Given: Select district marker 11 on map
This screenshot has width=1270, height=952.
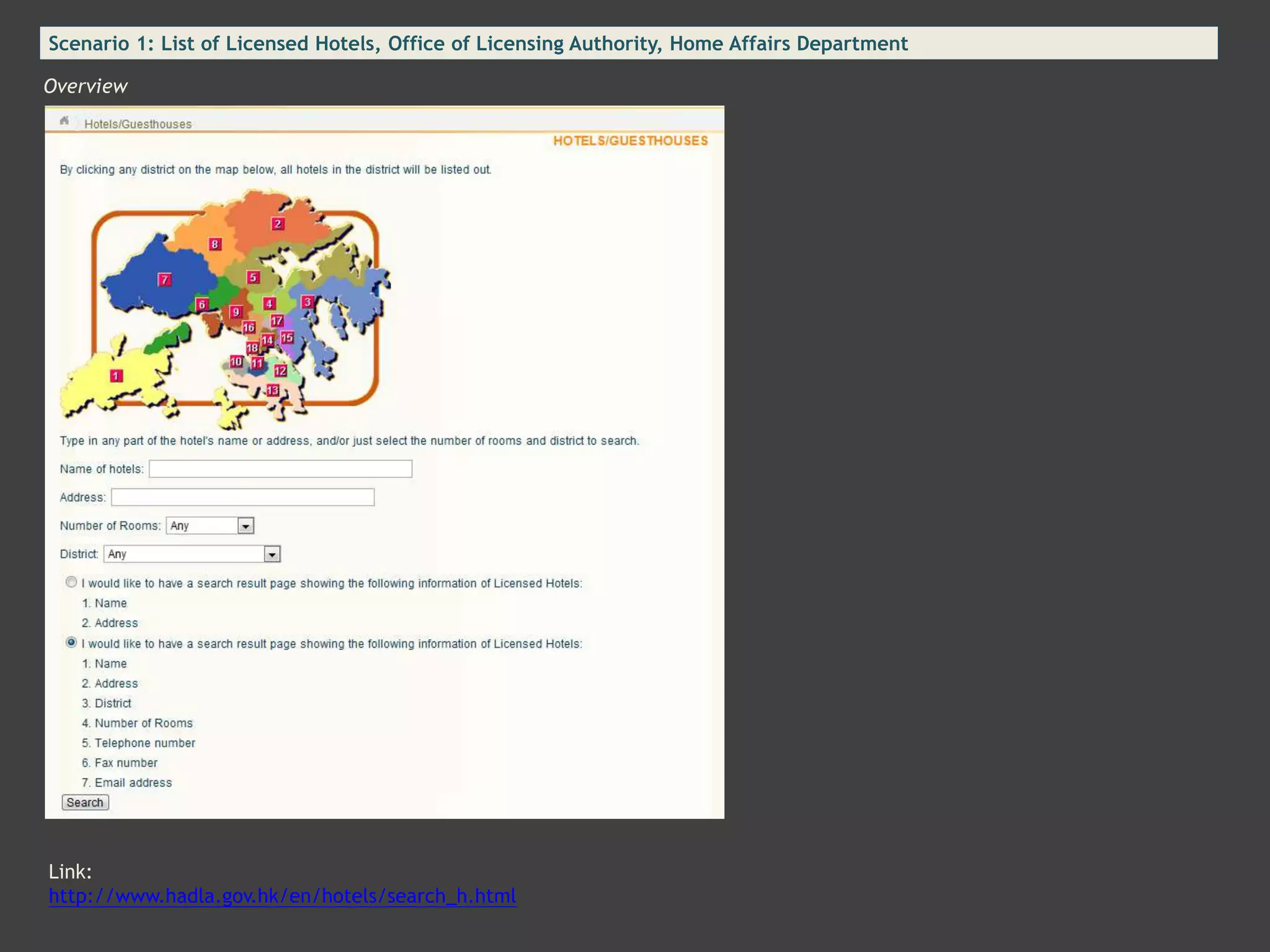Looking at the screenshot, I should 257,363.
